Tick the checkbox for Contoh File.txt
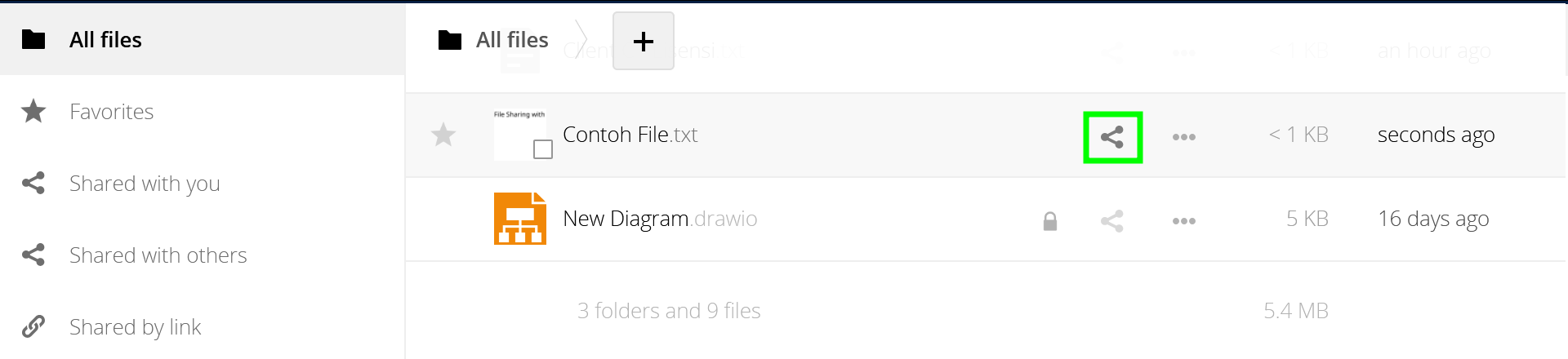Screen dimensions: 1568x359 (543, 149)
